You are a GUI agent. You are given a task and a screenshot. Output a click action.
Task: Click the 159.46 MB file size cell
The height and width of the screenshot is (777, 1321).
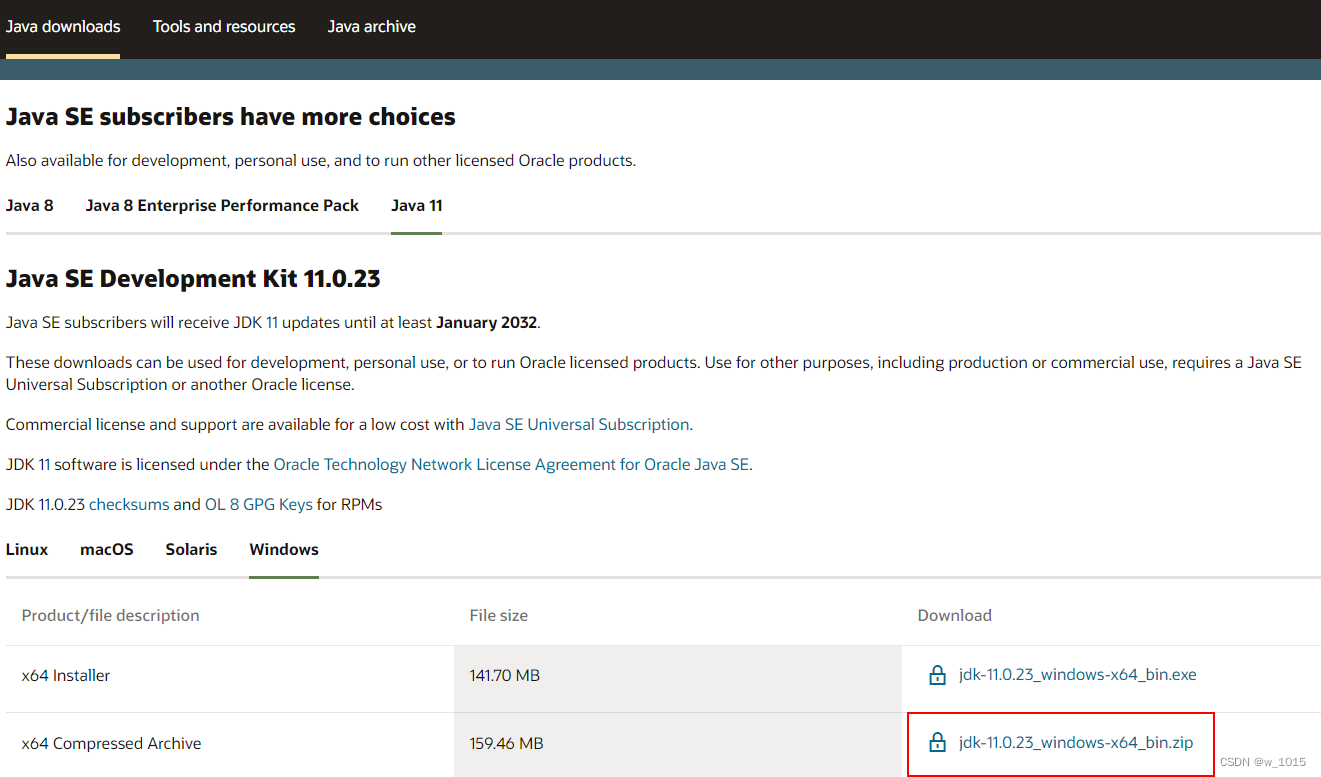coord(678,744)
